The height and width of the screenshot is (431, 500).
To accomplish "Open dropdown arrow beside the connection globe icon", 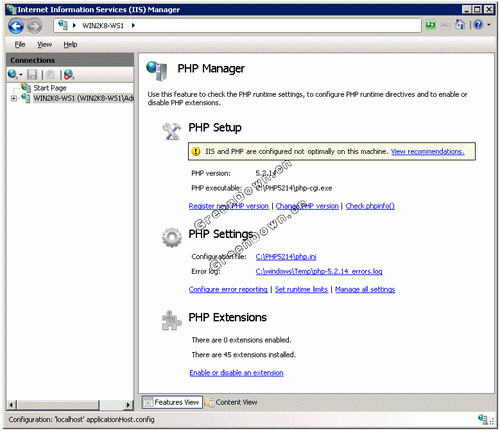I will (x=21, y=75).
